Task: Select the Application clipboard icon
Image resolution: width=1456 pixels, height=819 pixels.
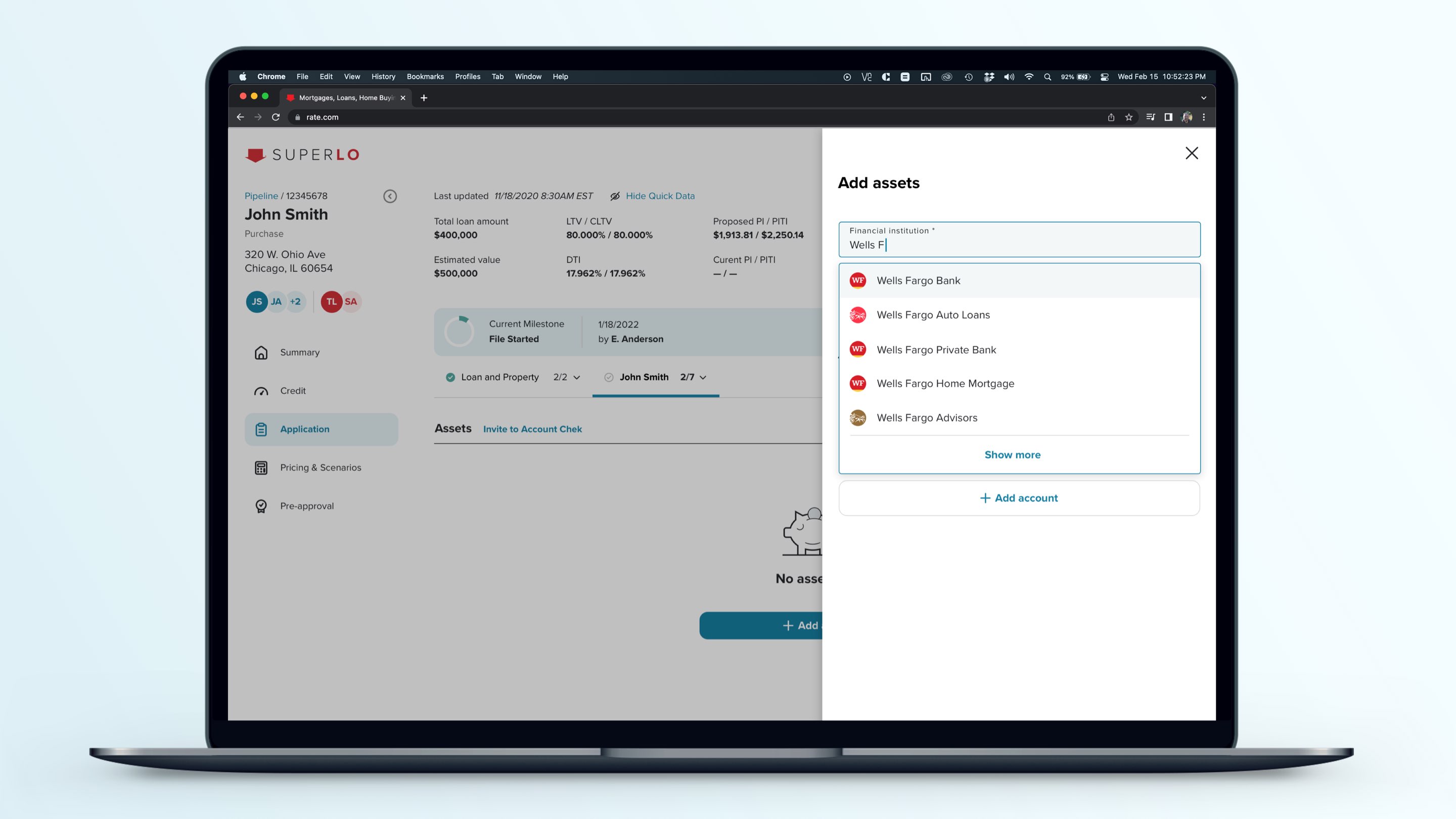Action: pyautogui.click(x=261, y=429)
